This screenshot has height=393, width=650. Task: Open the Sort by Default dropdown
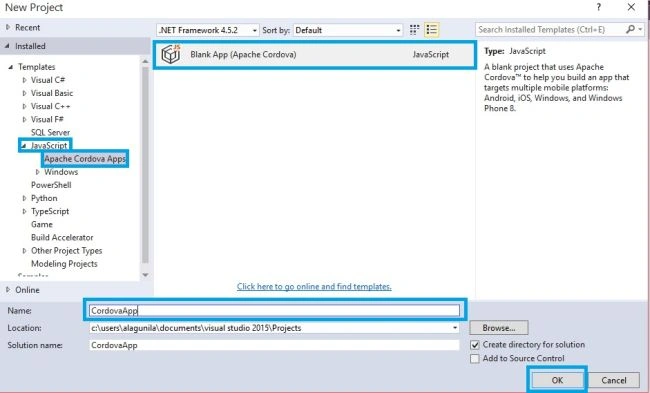click(348, 30)
